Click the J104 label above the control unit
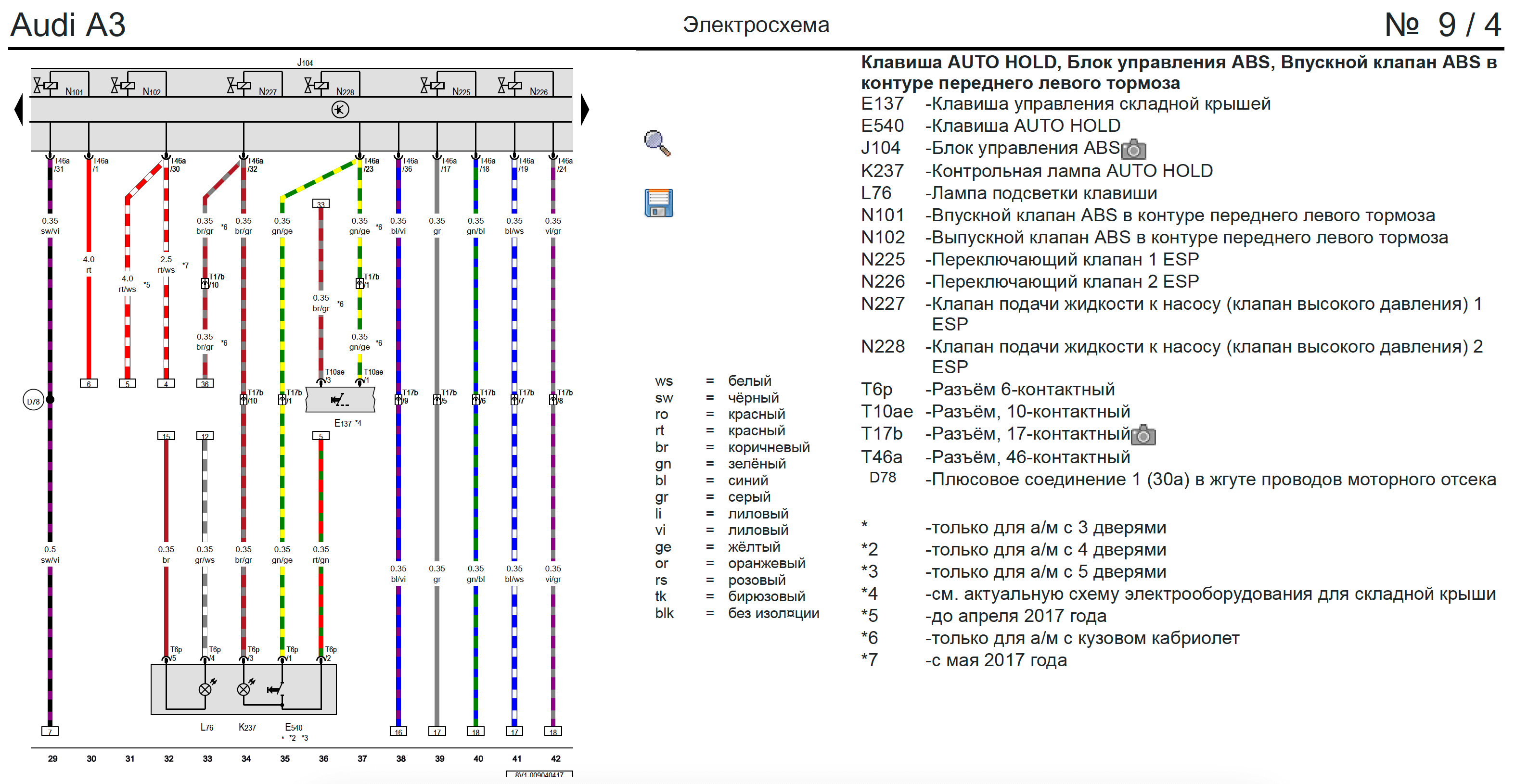This screenshot has height=784, width=1515. pyautogui.click(x=305, y=63)
